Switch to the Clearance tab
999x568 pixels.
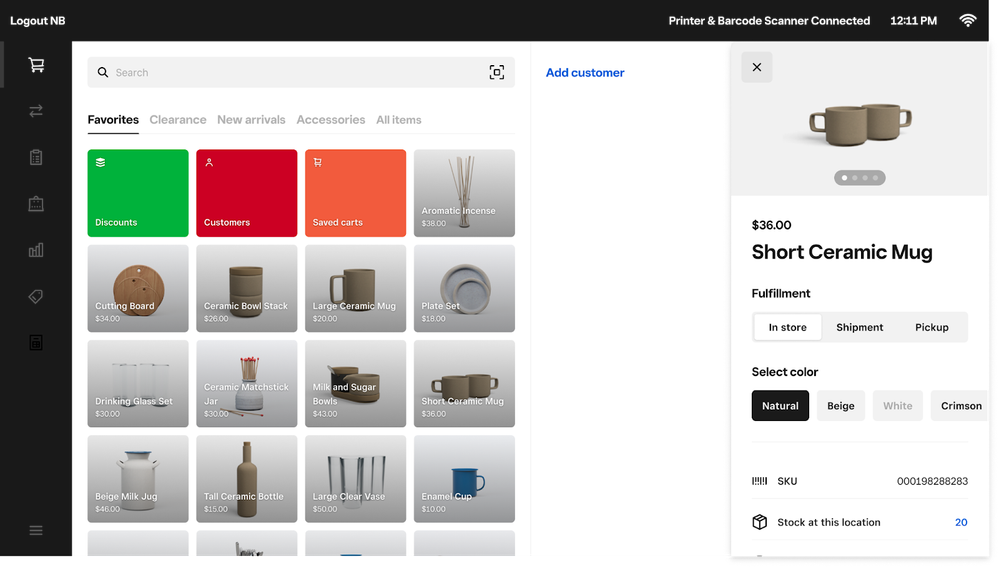[178, 120]
